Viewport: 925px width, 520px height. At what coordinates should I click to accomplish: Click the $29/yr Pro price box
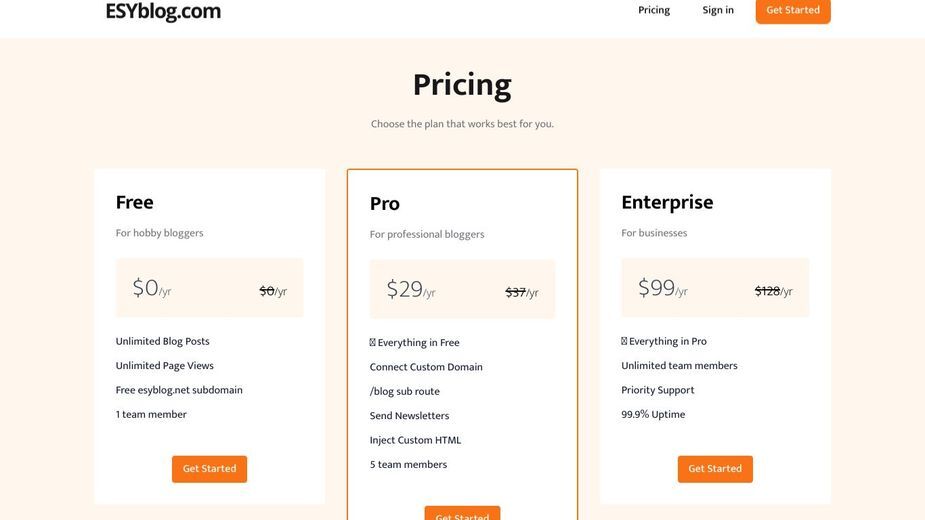(462, 289)
